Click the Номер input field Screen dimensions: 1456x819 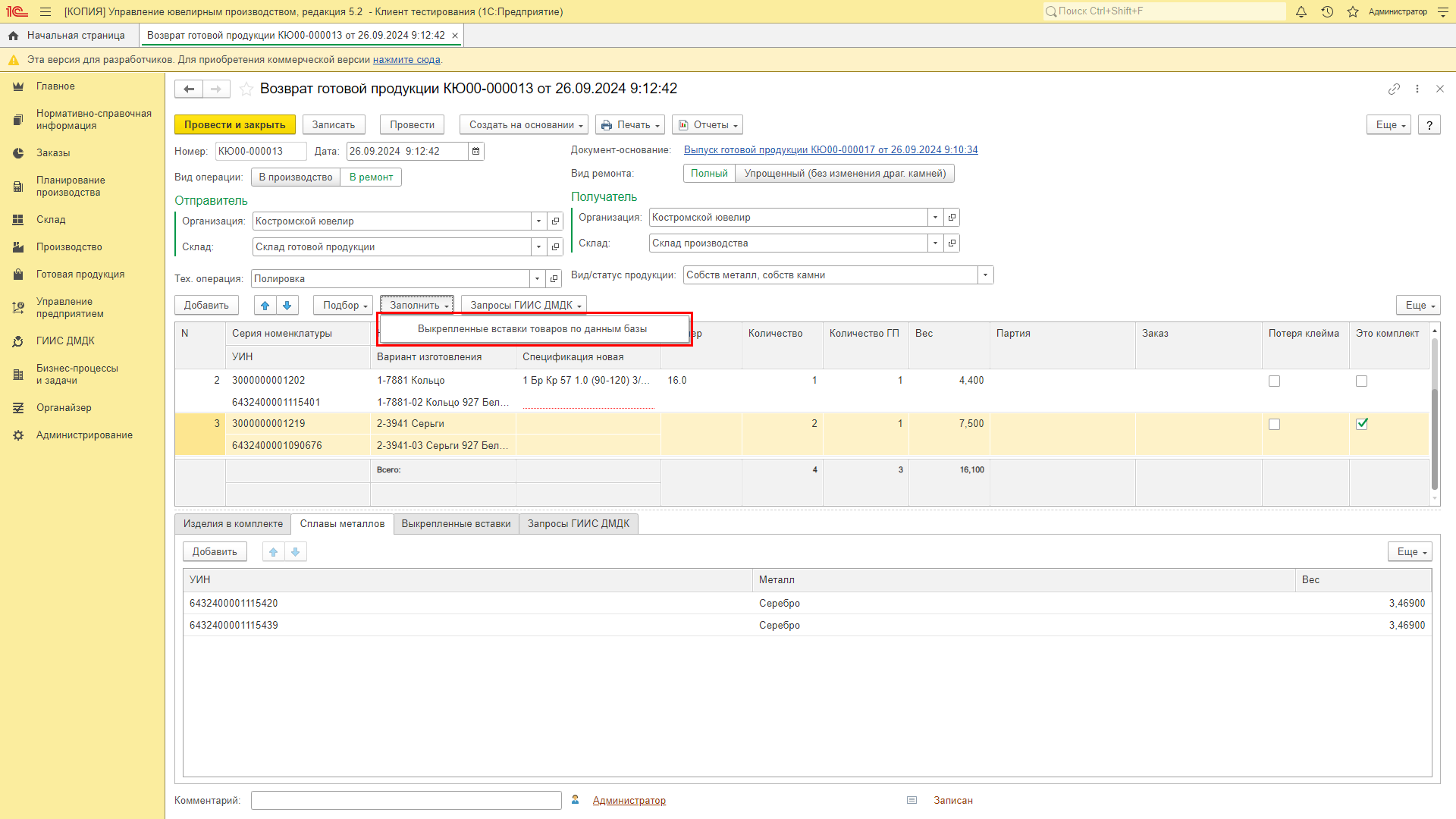pyautogui.click(x=261, y=152)
